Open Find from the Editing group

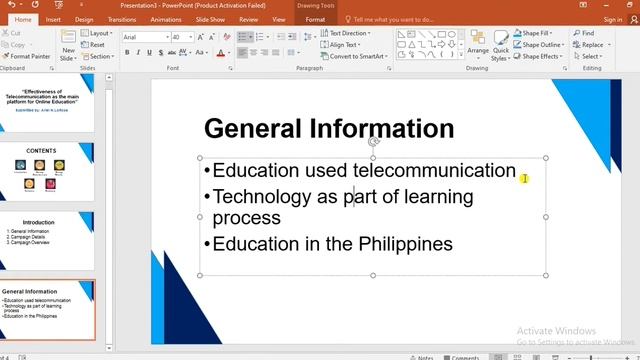pos(584,33)
